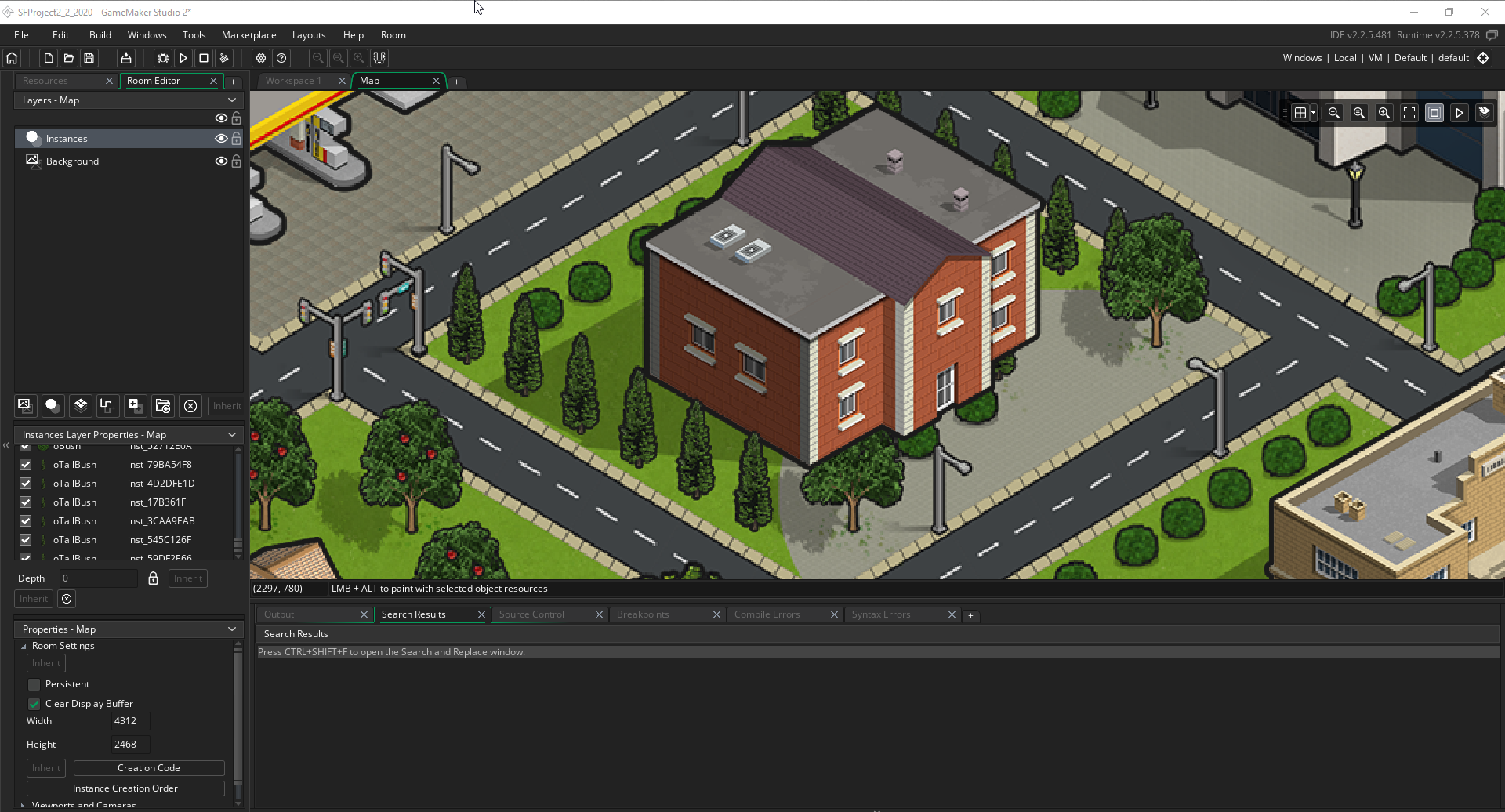Click the main toolbar zoom out icon
The height and width of the screenshot is (812, 1505).
[317, 58]
